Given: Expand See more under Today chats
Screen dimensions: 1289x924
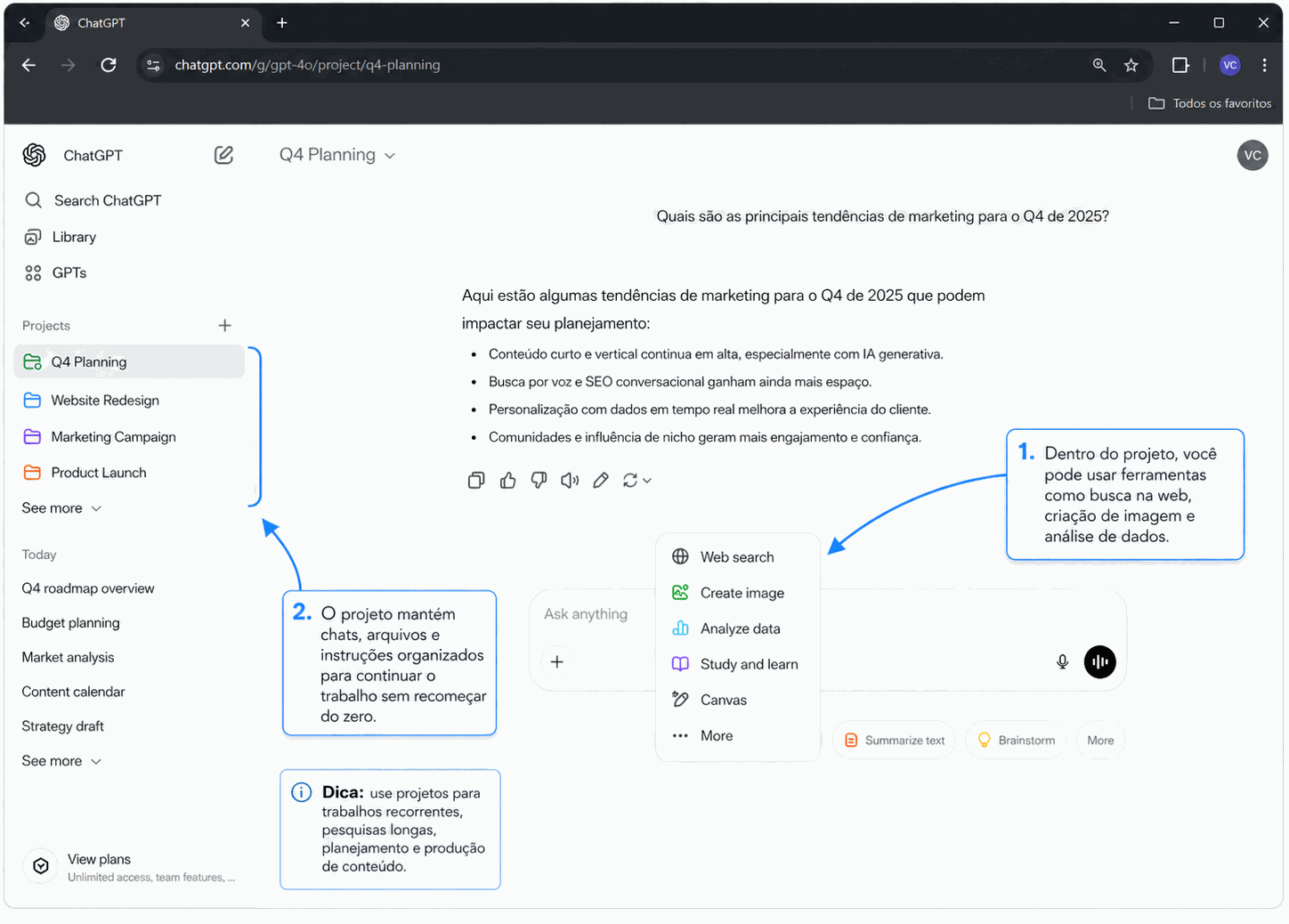Looking at the screenshot, I should 61,761.
